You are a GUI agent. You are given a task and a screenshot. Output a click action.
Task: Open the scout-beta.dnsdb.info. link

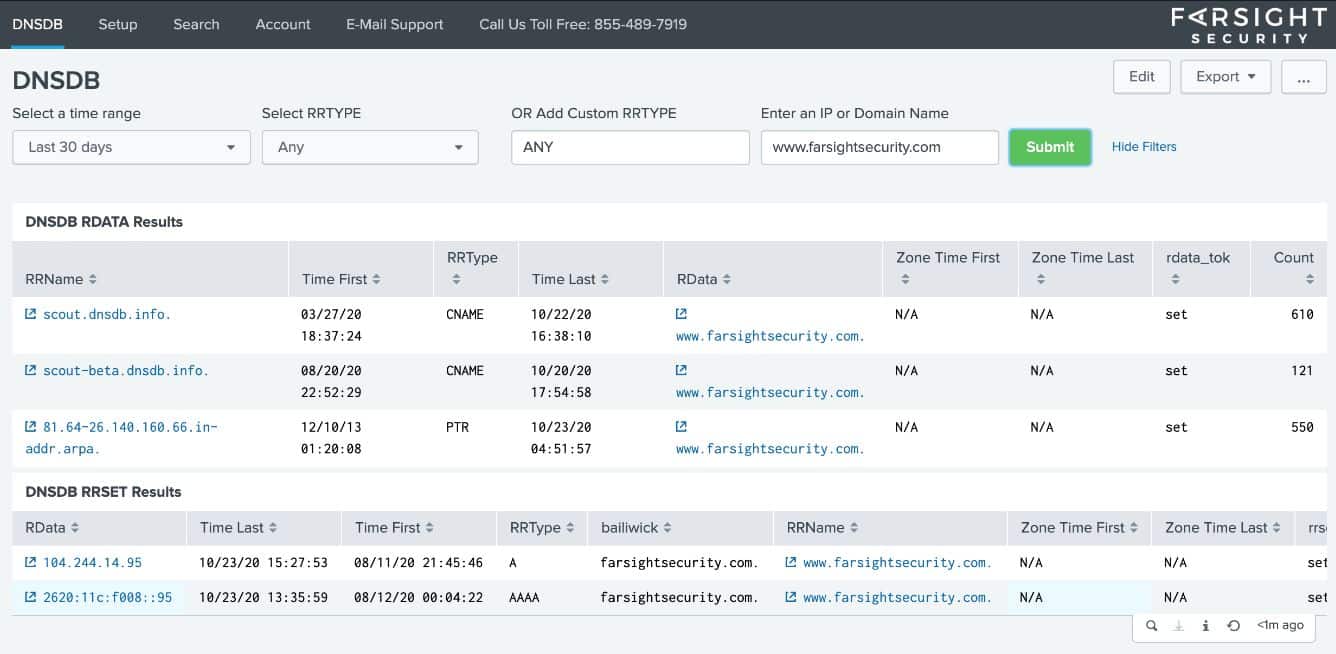click(126, 370)
